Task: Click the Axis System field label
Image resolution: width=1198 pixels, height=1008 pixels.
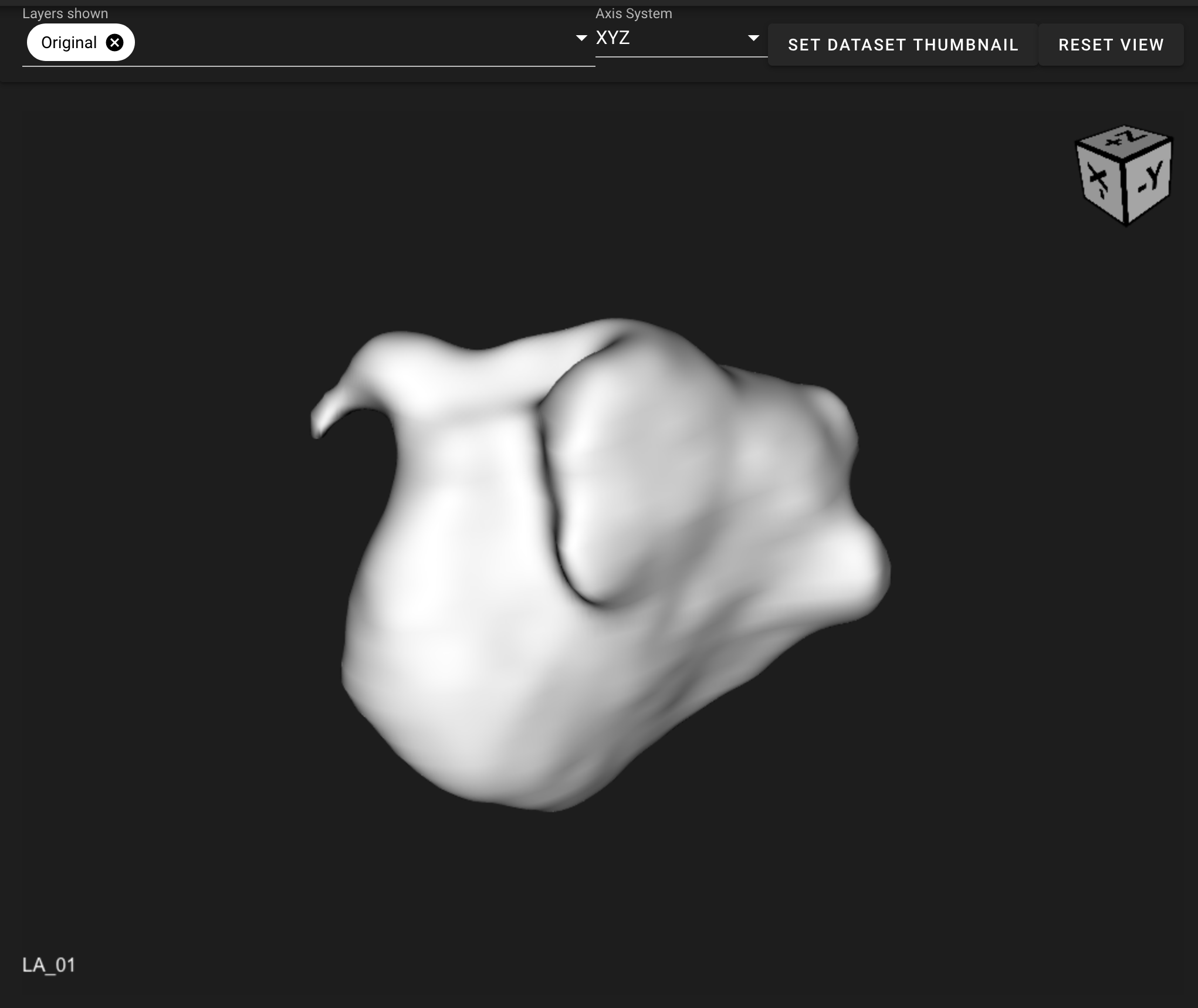Action: (634, 13)
